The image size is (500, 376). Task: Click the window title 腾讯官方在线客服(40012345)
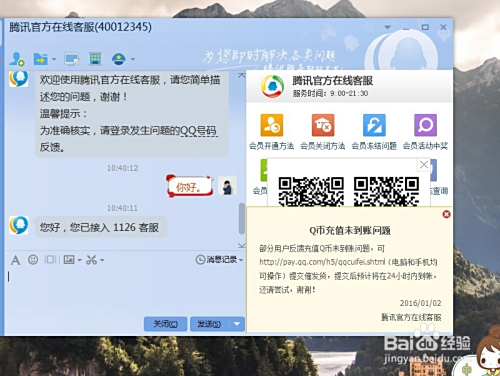tap(80, 27)
